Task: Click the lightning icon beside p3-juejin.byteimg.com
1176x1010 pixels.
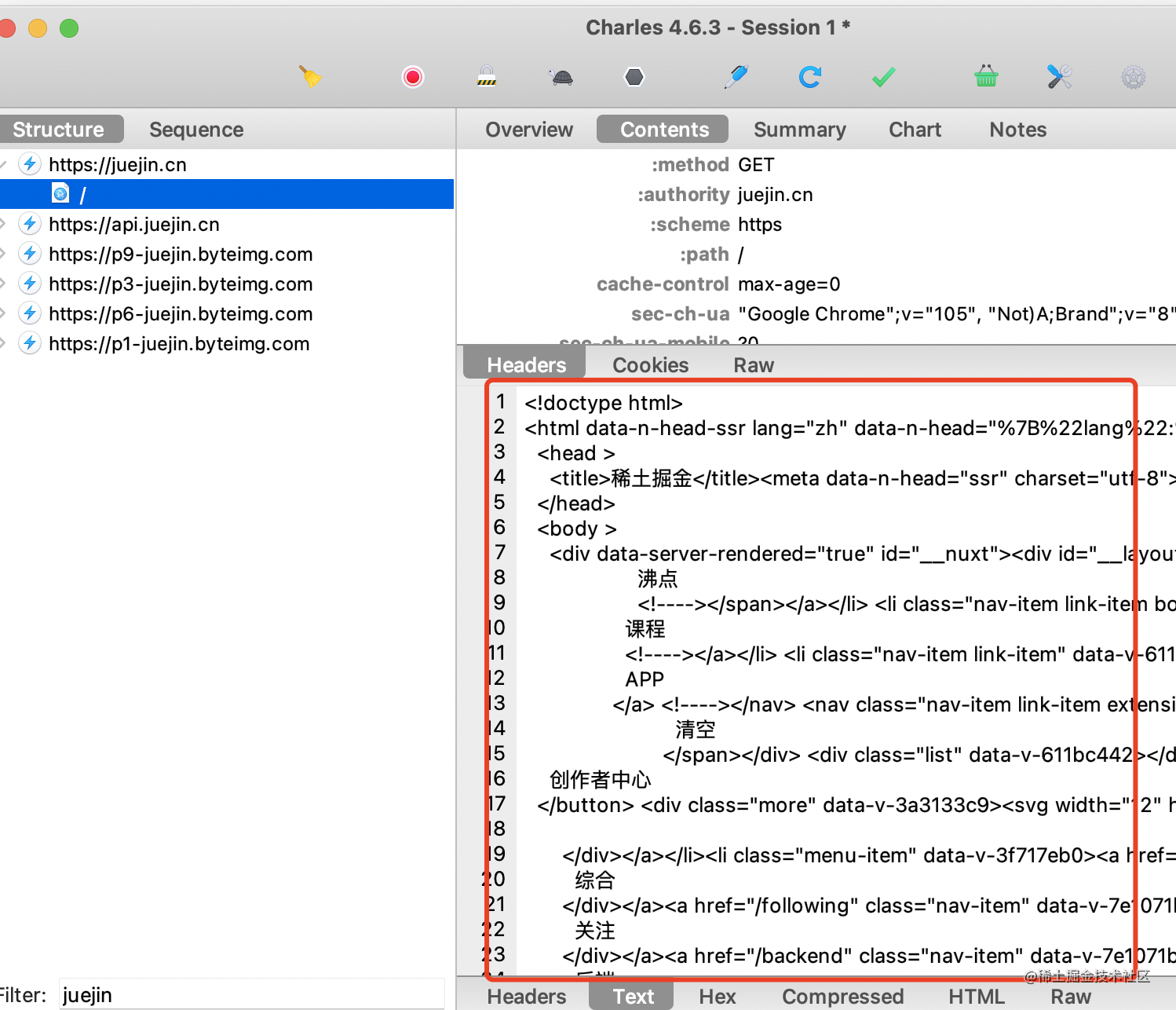Action: 30,284
